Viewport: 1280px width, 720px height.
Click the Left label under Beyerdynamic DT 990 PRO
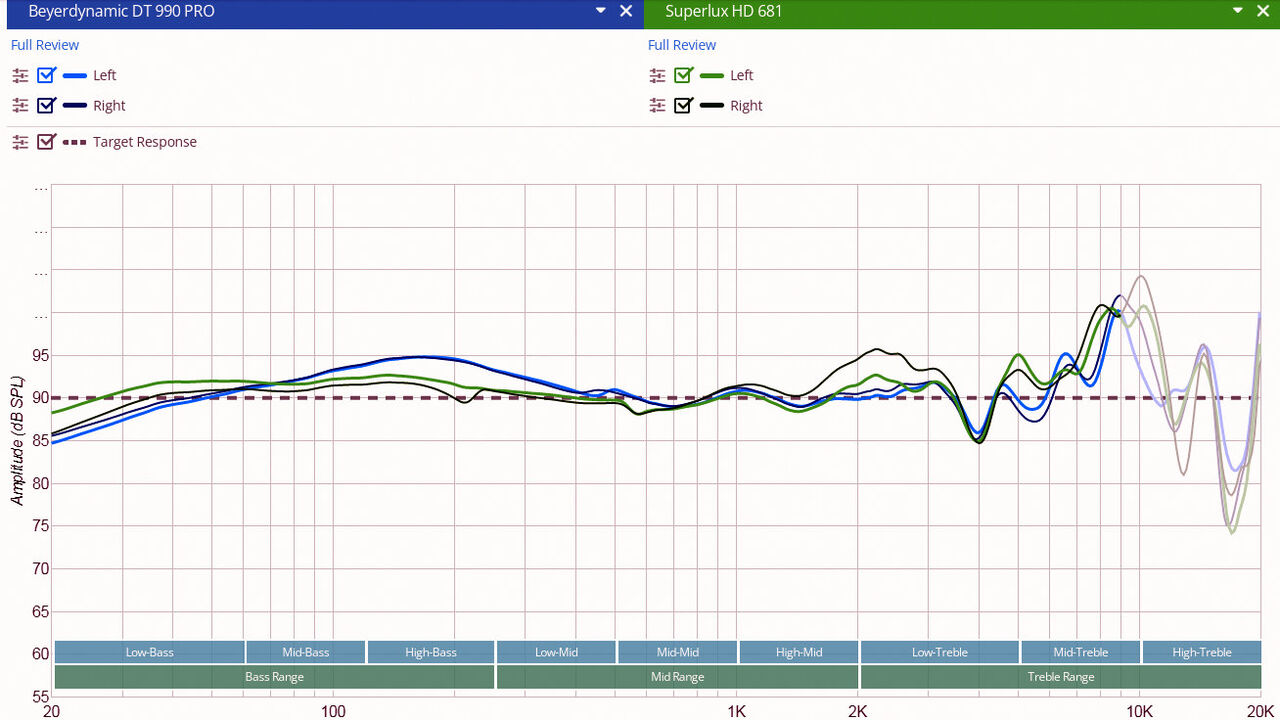pos(105,75)
